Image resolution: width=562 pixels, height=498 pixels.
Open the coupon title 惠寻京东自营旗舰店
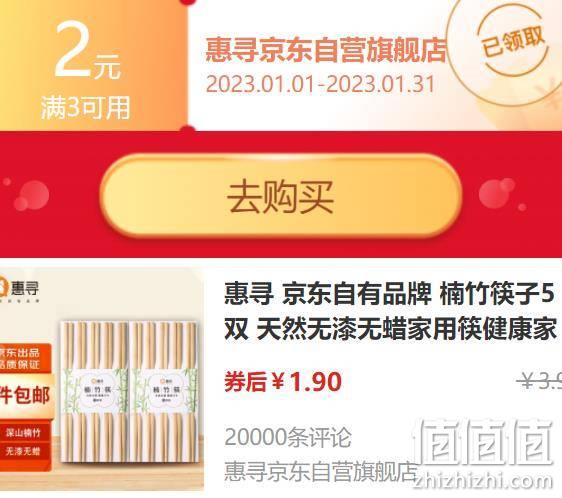[326, 50]
